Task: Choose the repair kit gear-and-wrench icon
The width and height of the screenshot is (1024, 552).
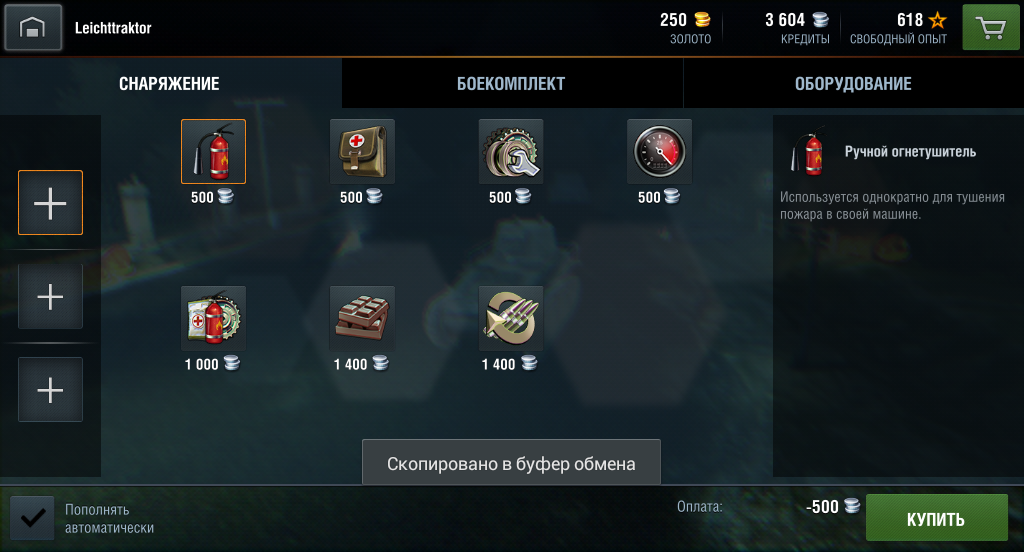Action: click(511, 152)
